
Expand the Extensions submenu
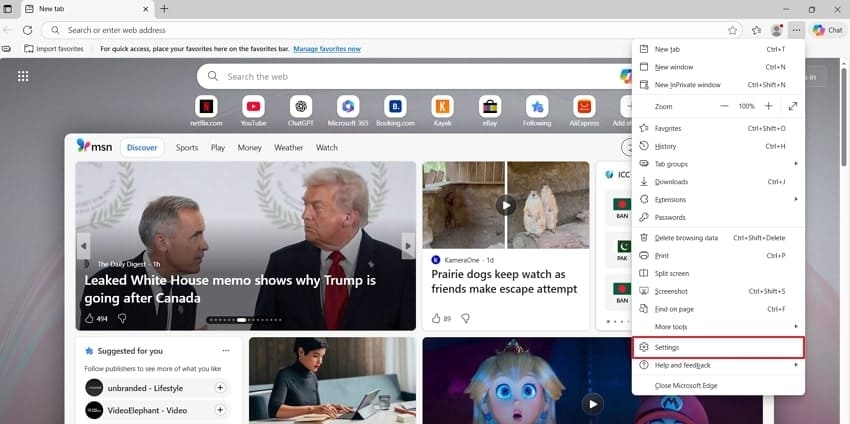pyautogui.click(x=719, y=200)
